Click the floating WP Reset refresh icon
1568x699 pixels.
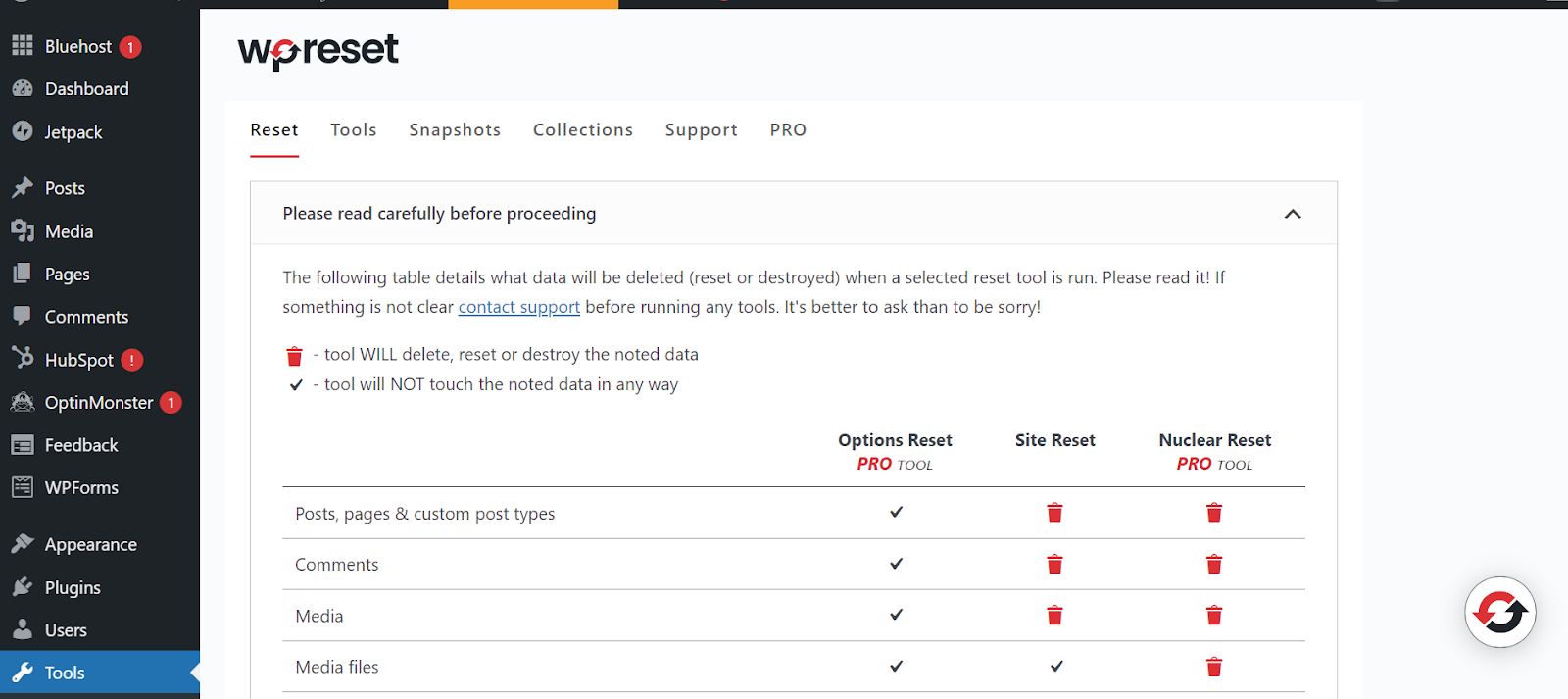1499,613
